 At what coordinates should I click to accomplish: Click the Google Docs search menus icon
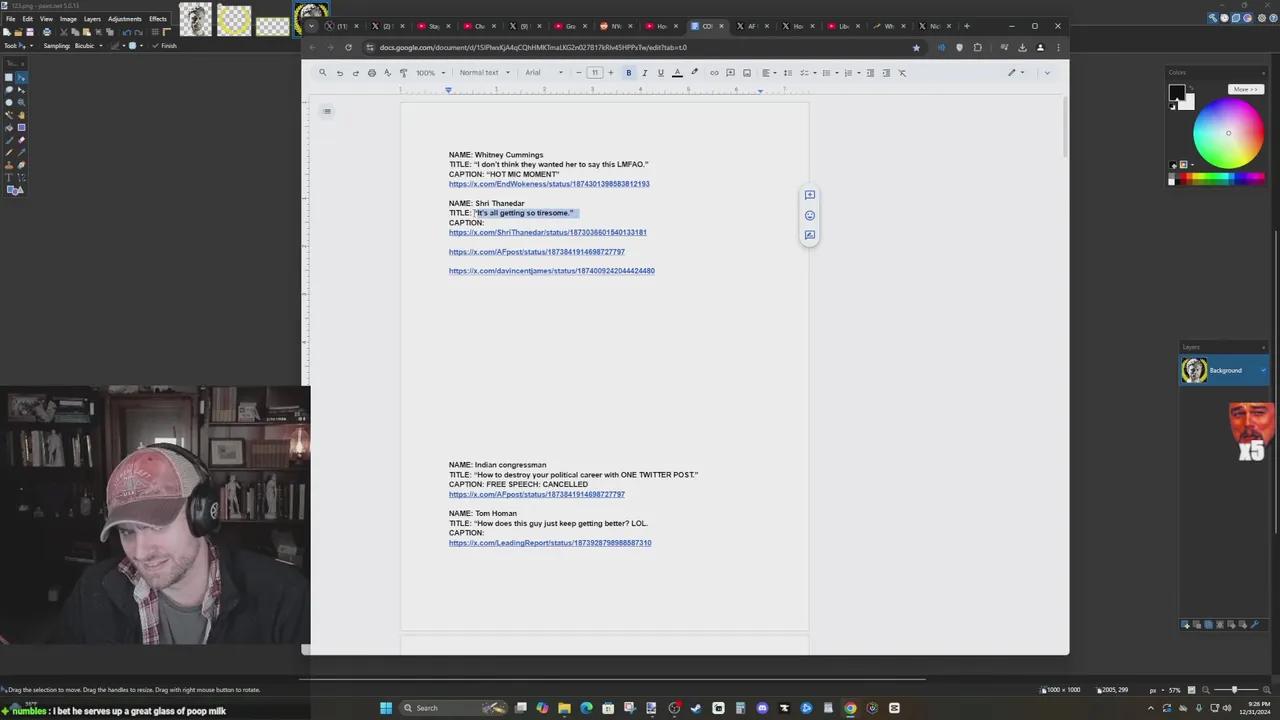(x=322, y=72)
